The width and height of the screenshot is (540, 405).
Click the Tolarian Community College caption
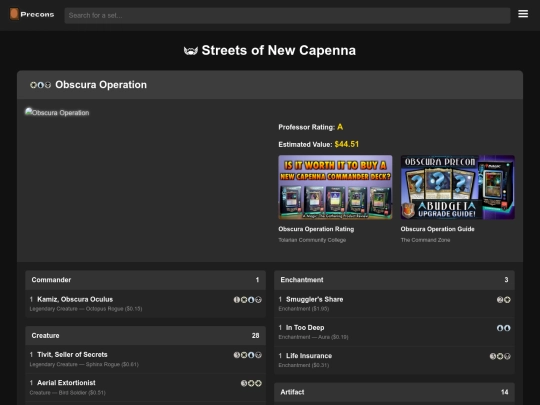click(312, 240)
